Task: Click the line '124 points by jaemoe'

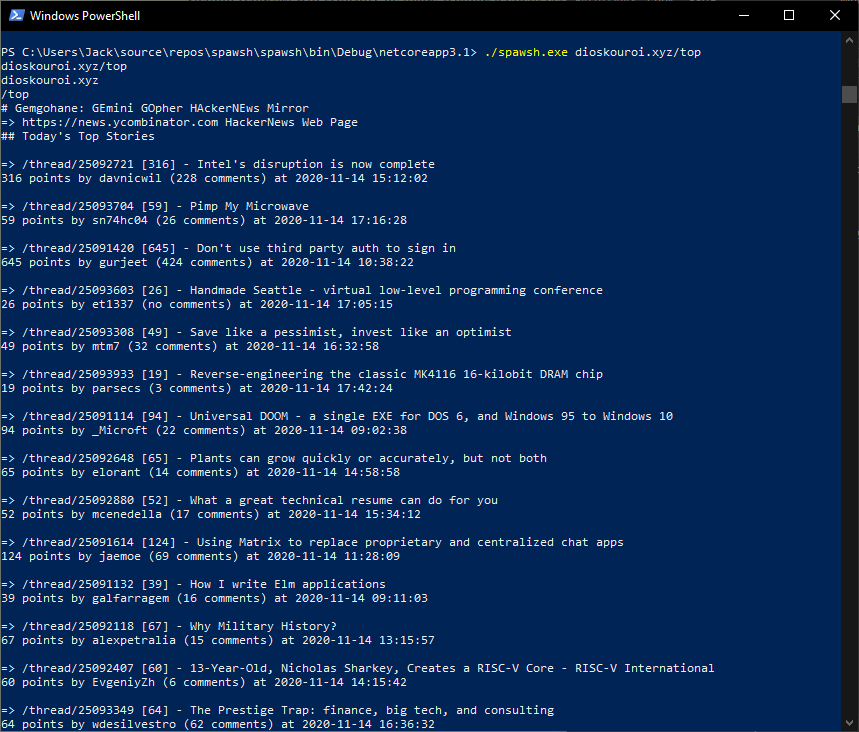Action: [x=201, y=556]
